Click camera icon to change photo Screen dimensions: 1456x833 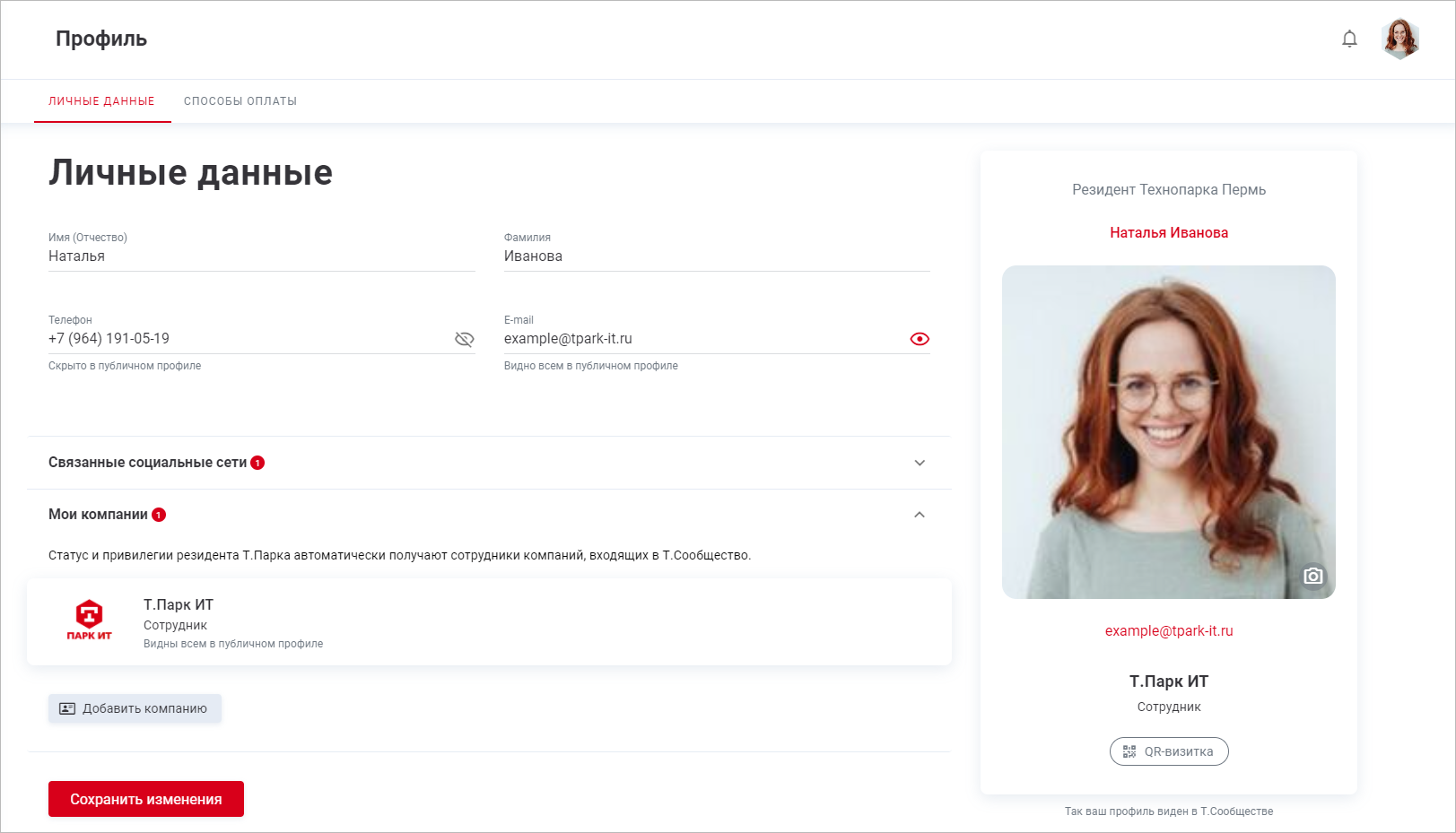[1312, 576]
